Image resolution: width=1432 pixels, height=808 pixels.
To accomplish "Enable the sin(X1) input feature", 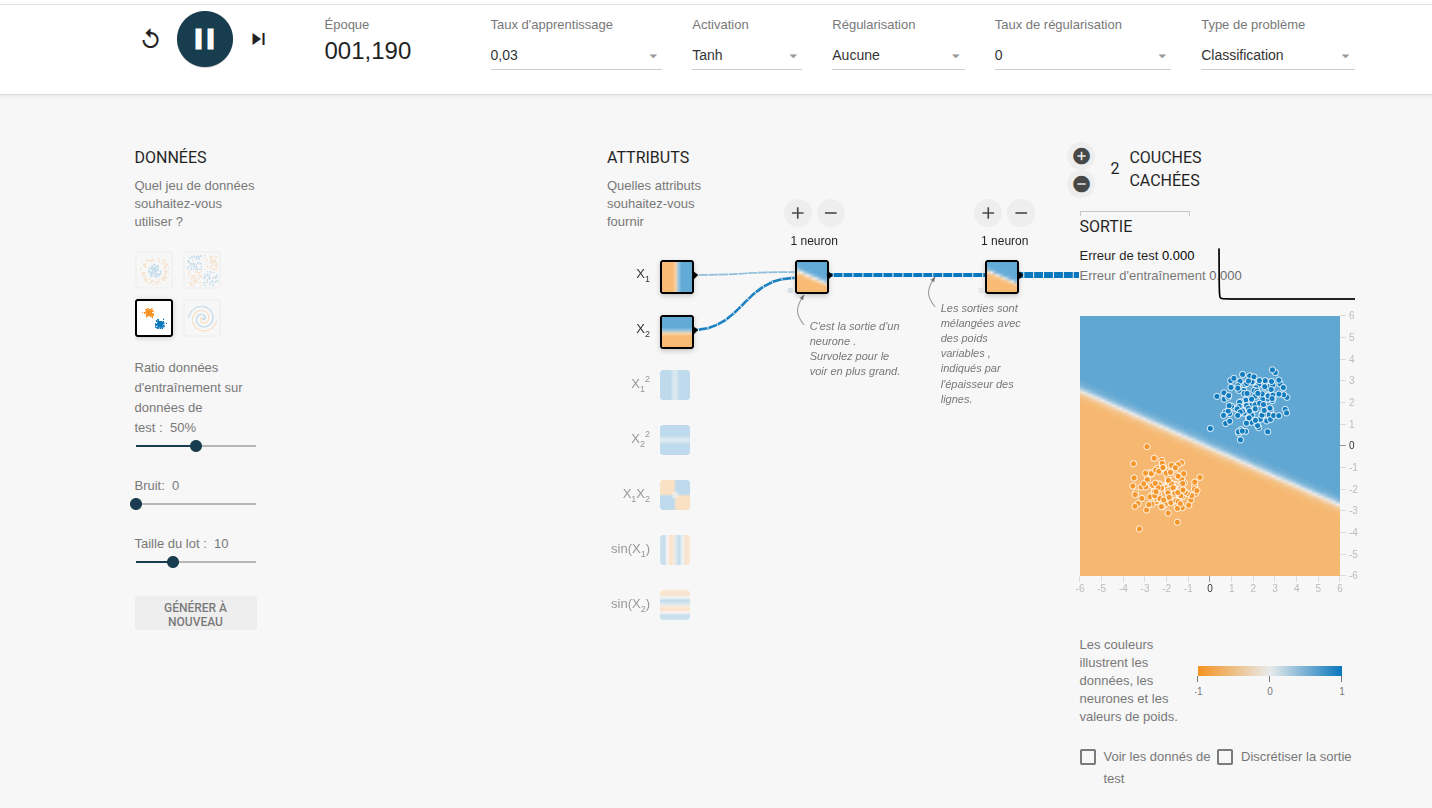I will click(x=675, y=550).
